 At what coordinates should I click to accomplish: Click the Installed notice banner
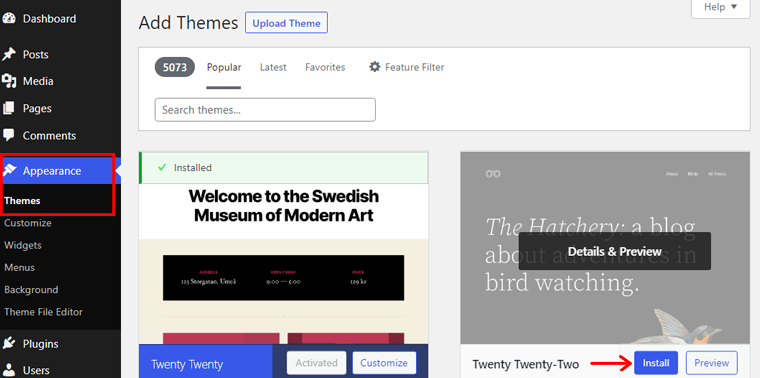284,168
